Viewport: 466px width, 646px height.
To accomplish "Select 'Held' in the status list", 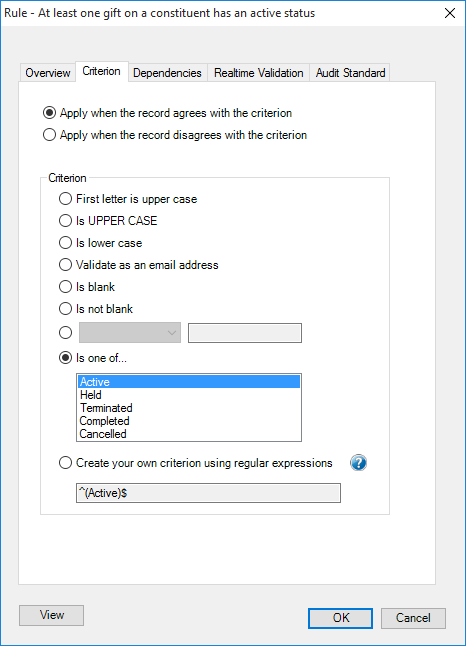I will [x=189, y=395].
